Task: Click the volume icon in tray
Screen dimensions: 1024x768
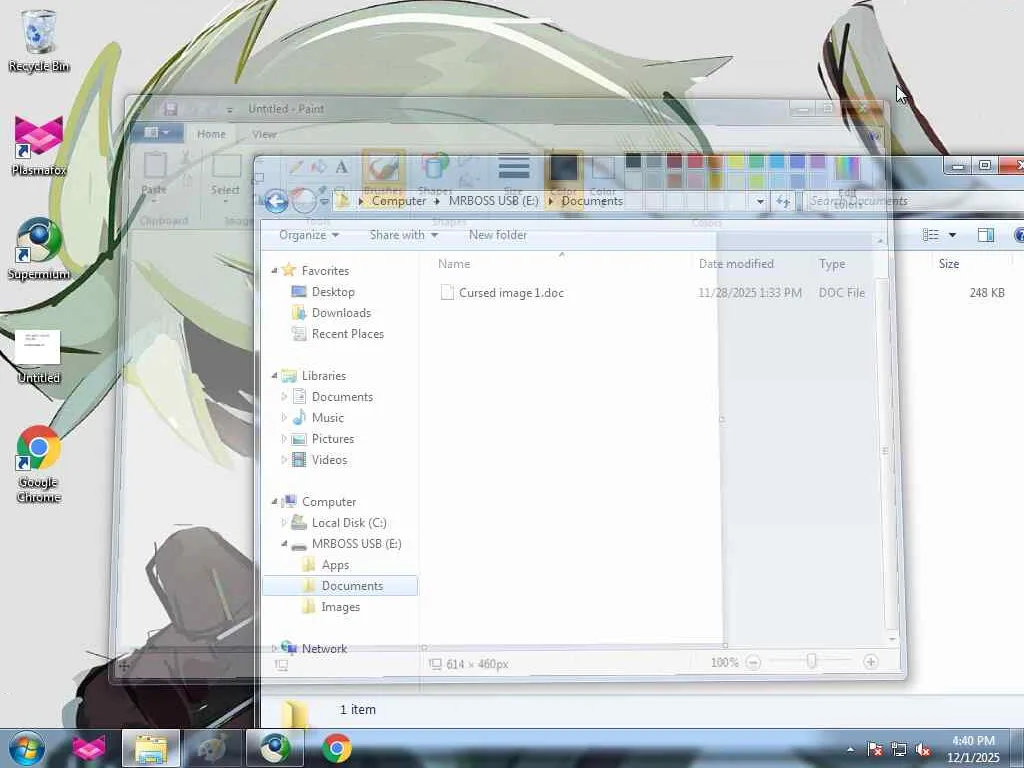Action: pyautogui.click(x=923, y=750)
